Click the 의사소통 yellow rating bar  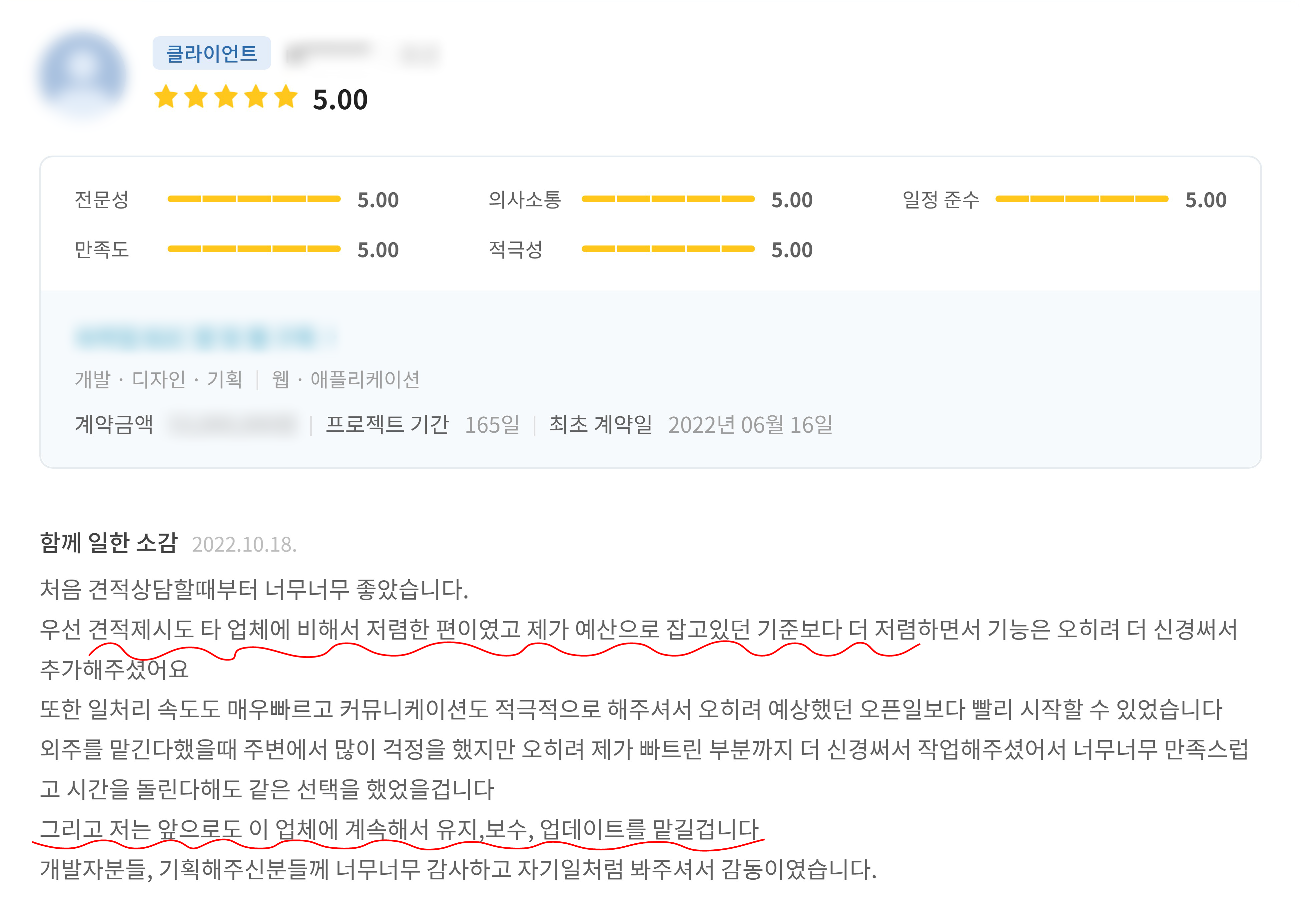(668, 199)
